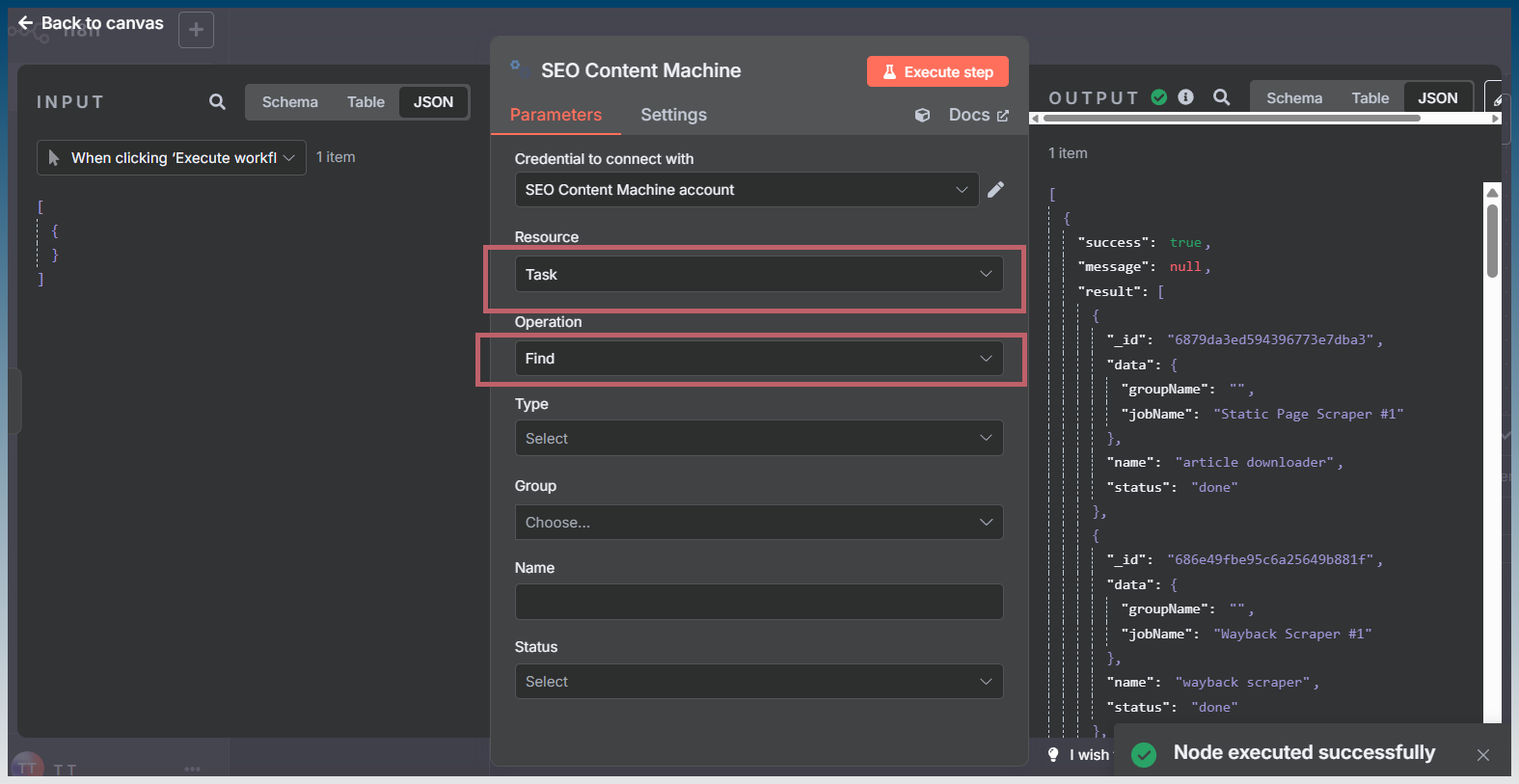Image resolution: width=1519 pixels, height=784 pixels.
Task: Click the cube icon next to Docs
Action: tap(923, 115)
